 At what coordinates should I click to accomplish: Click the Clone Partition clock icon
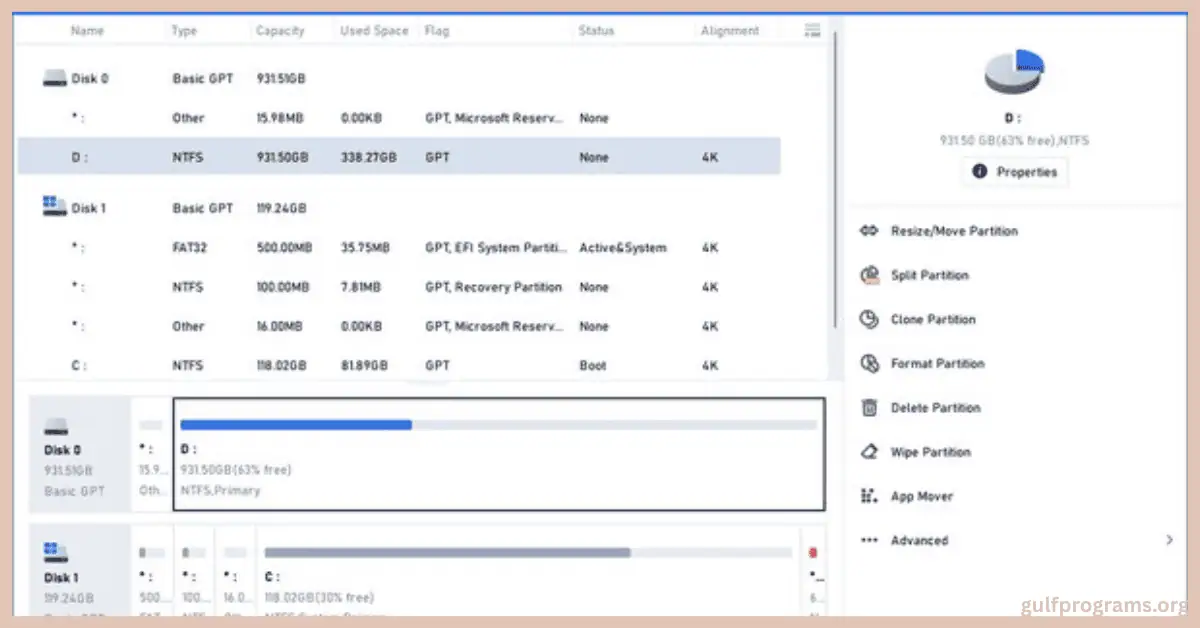pyautogui.click(x=869, y=320)
